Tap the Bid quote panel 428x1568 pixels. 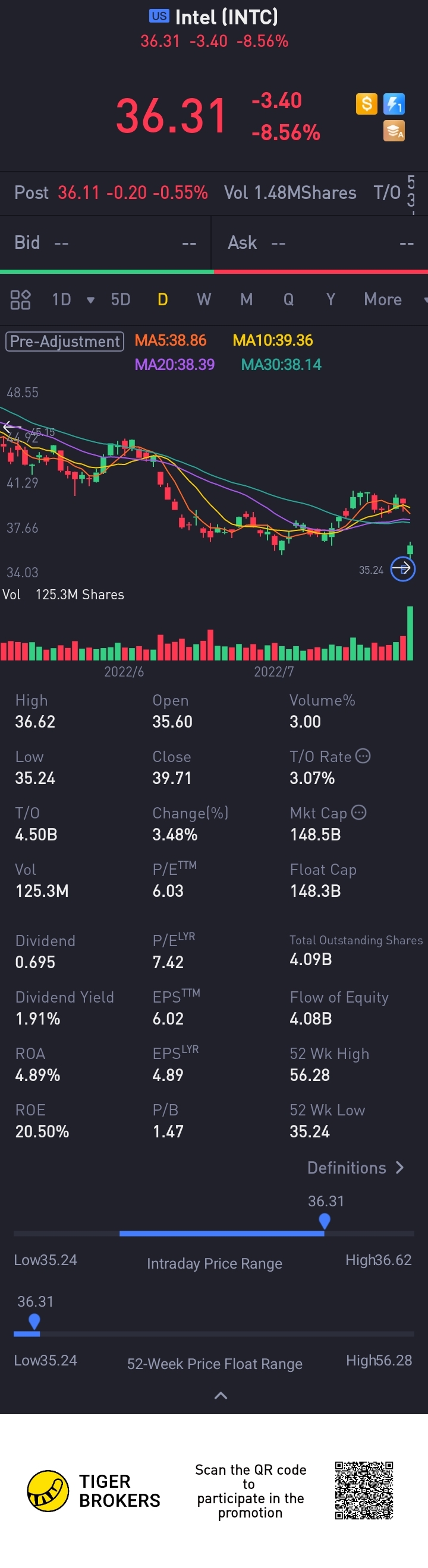click(x=106, y=243)
